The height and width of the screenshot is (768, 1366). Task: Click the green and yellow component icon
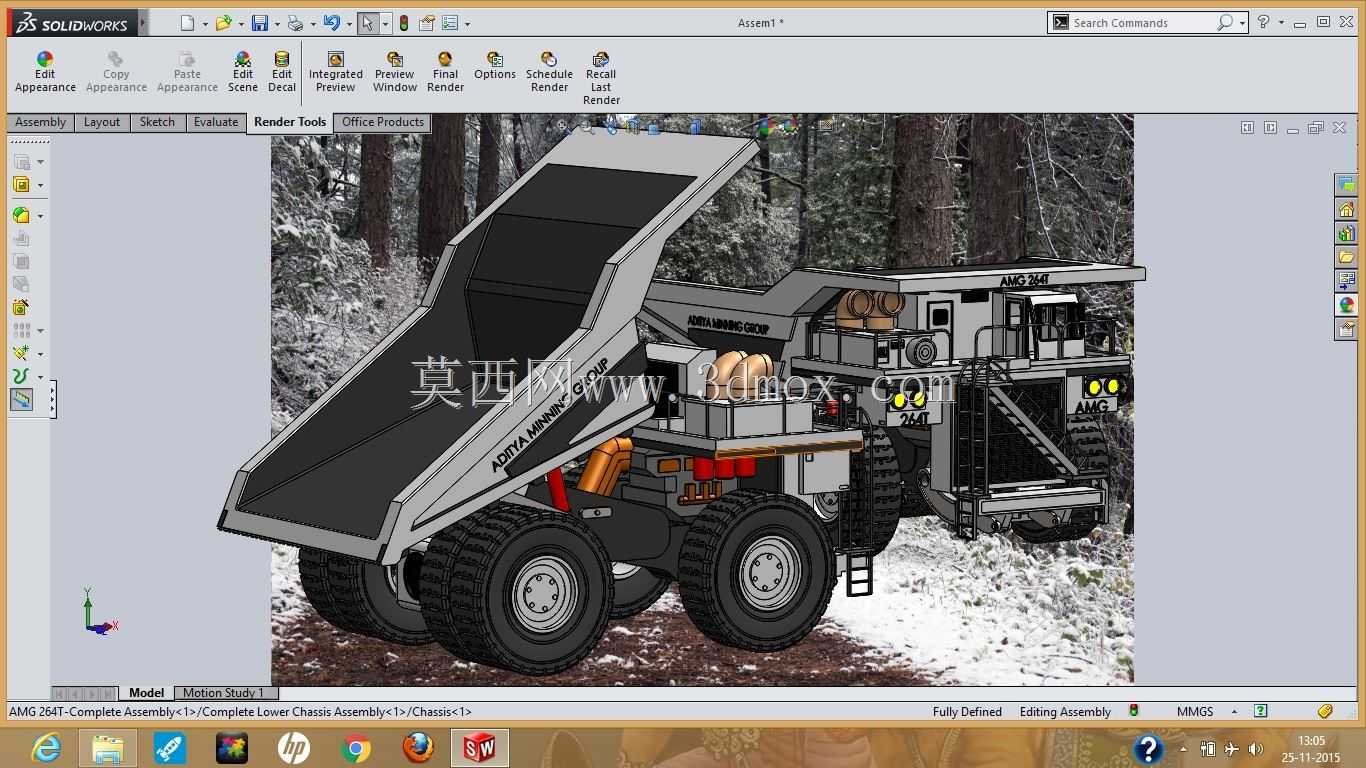[x=21, y=215]
